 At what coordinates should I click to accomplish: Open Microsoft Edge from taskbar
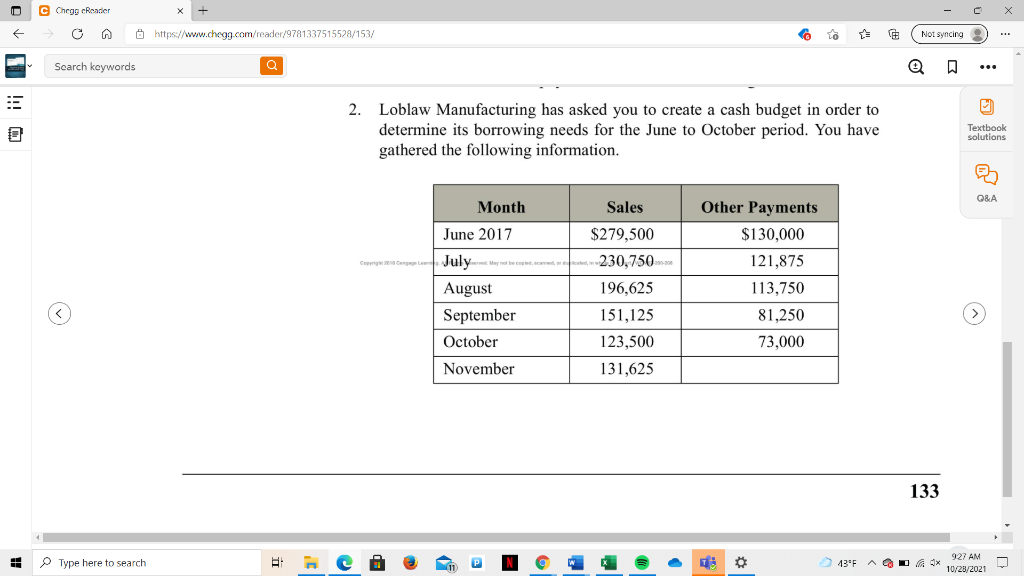(x=344, y=562)
